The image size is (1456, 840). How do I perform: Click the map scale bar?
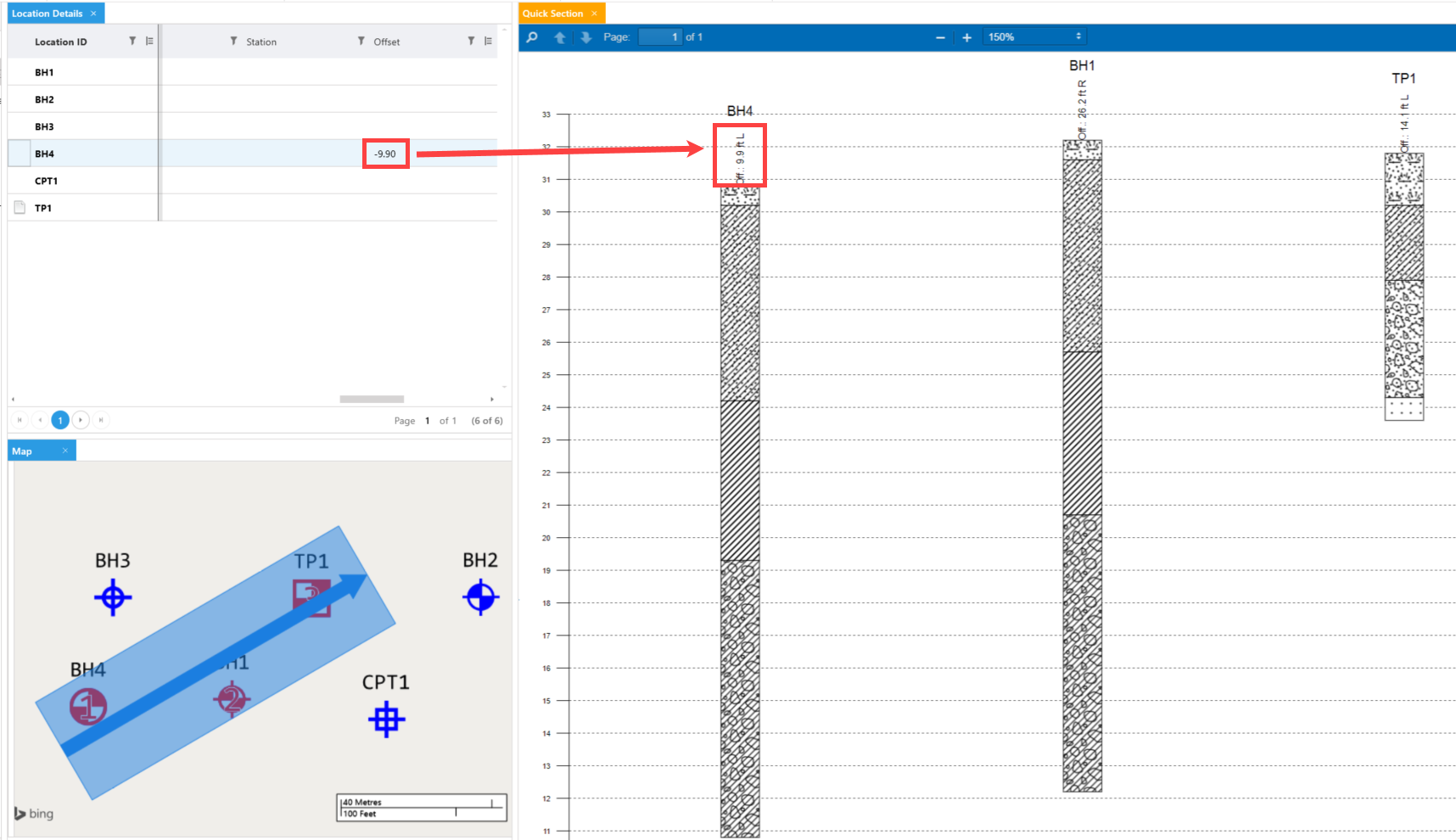click(422, 808)
